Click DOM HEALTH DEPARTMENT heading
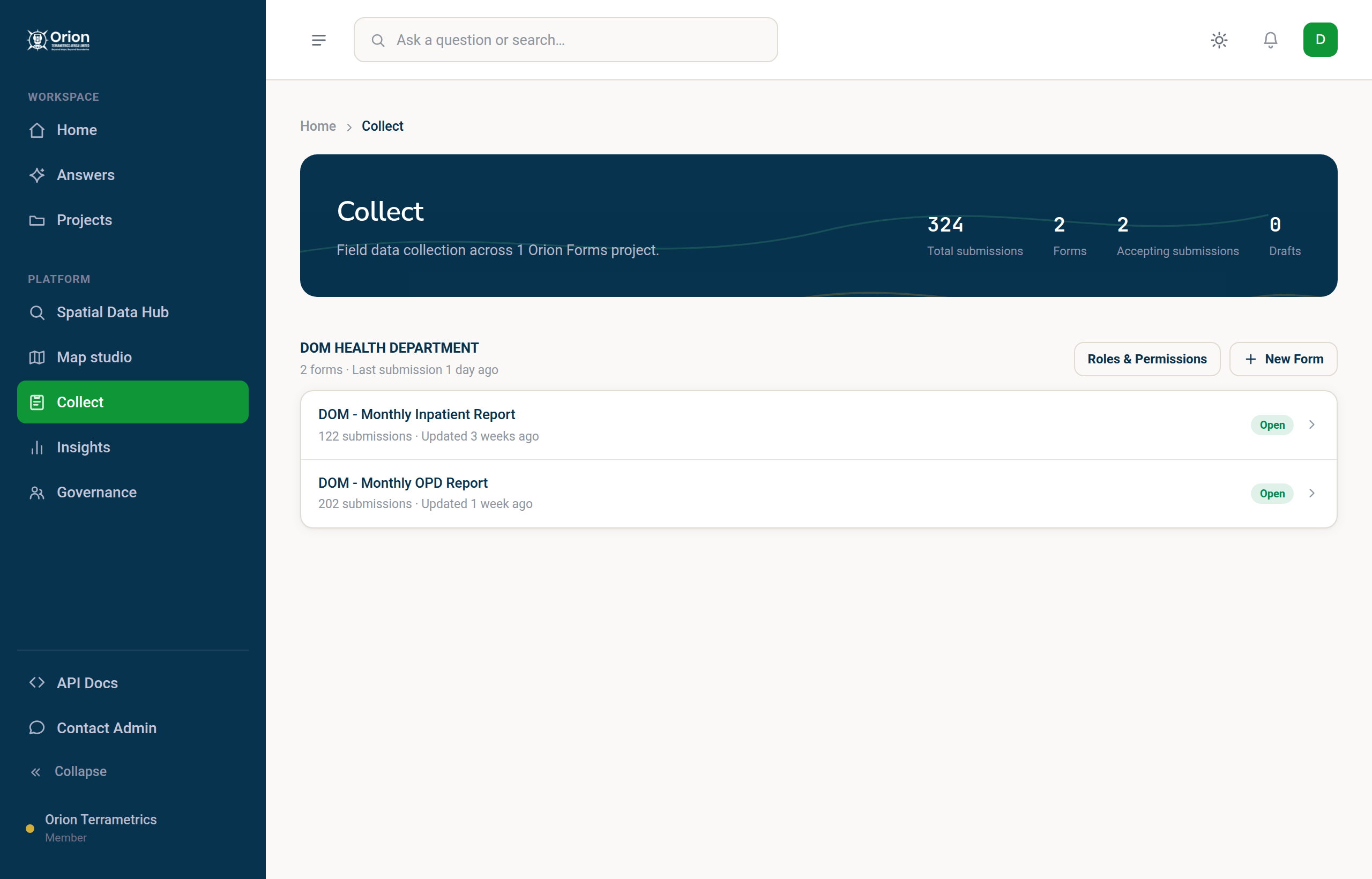Viewport: 1372px width, 879px height. (389, 348)
